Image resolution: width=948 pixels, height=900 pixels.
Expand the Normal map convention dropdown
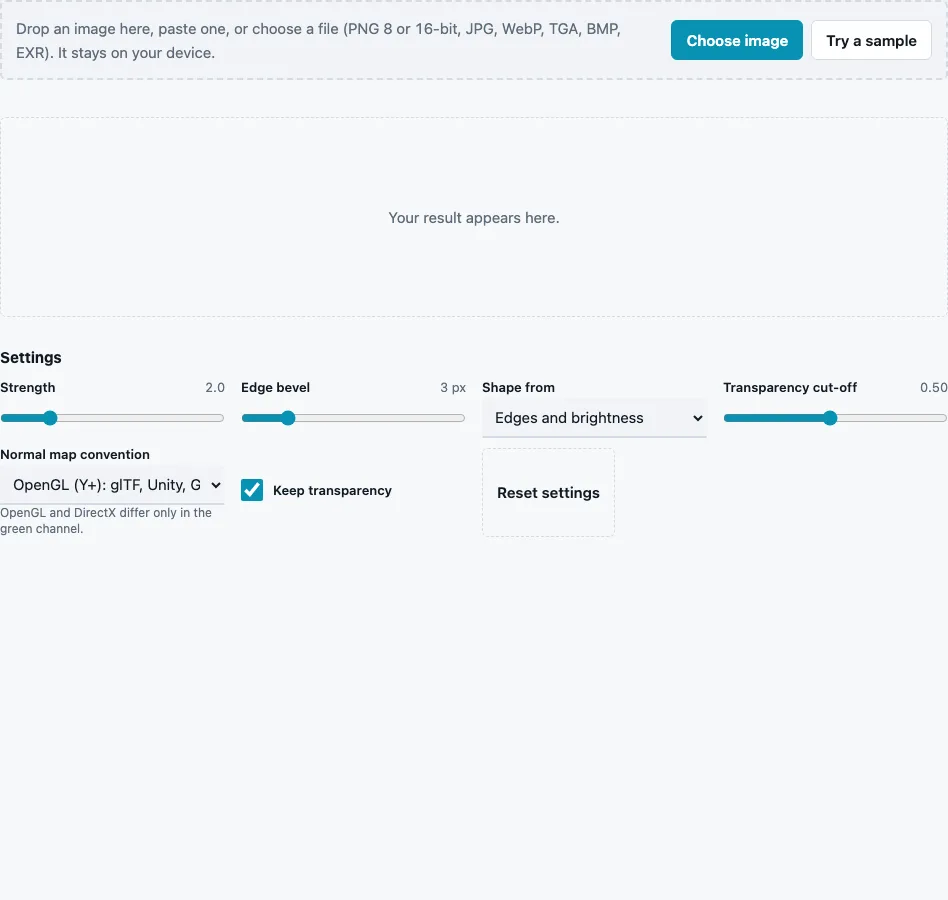coord(112,485)
